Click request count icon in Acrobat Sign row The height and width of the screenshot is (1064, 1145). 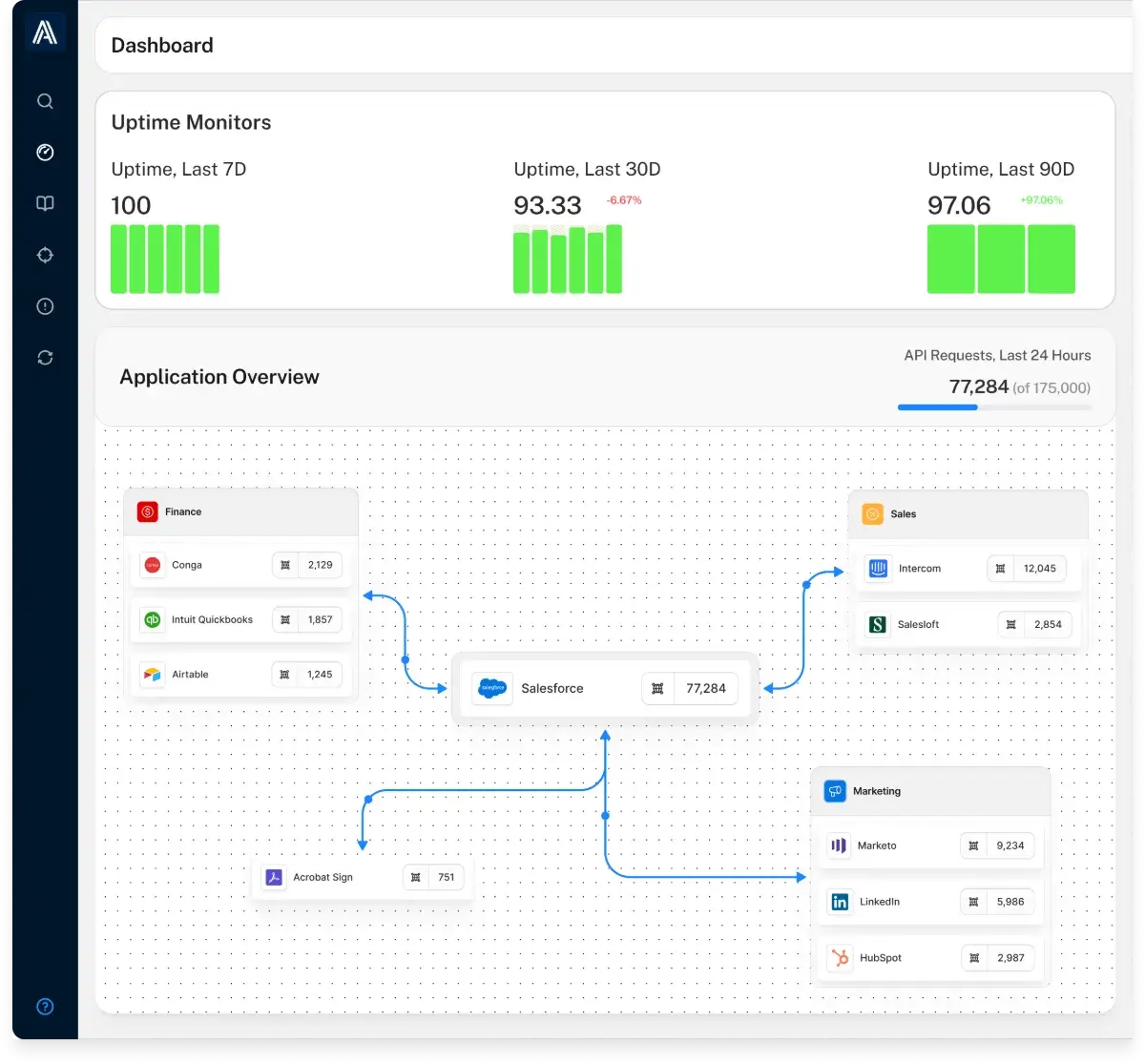[x=415, y=877]
